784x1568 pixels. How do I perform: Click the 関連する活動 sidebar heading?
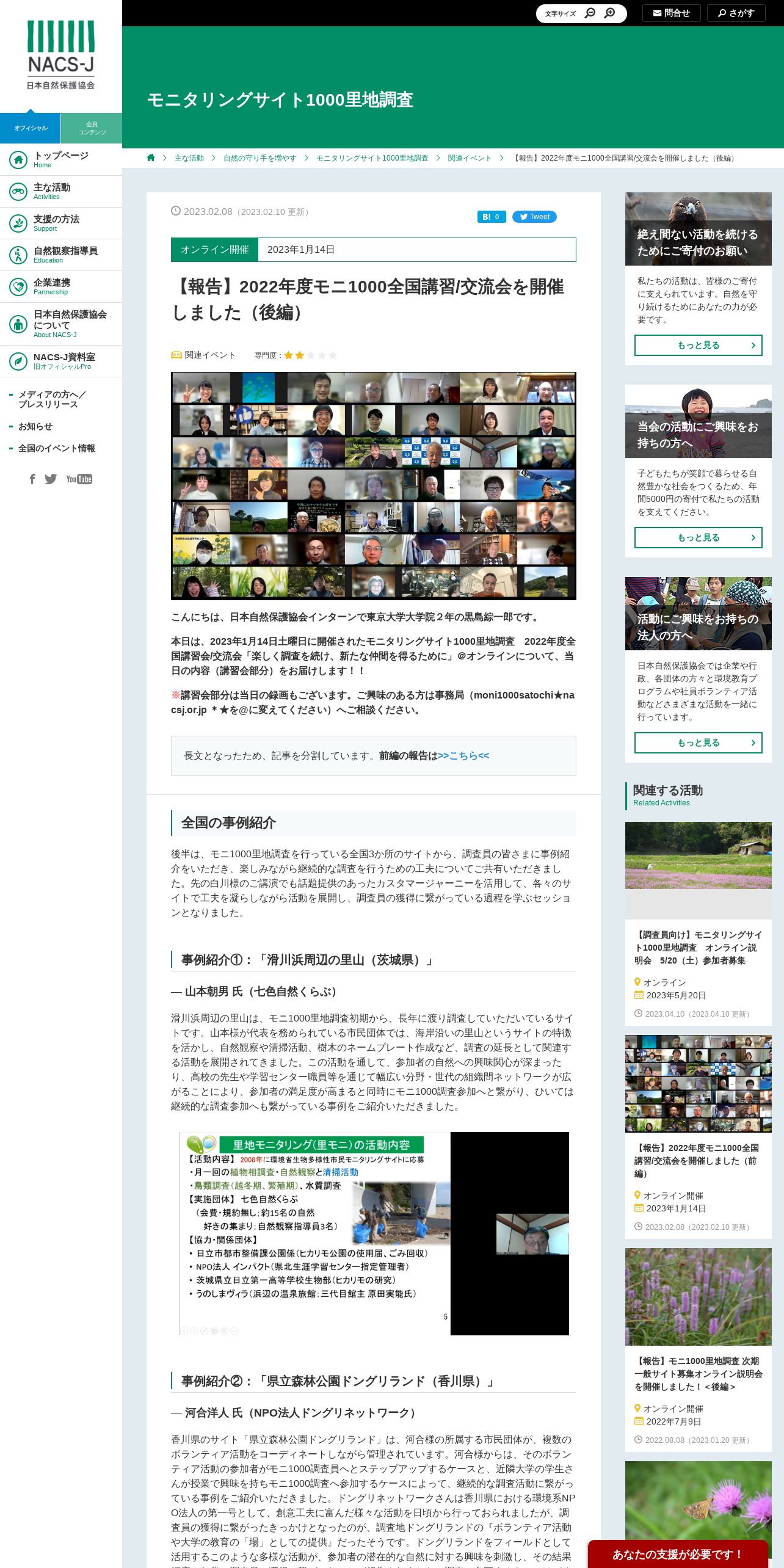(x=668, y=791)
